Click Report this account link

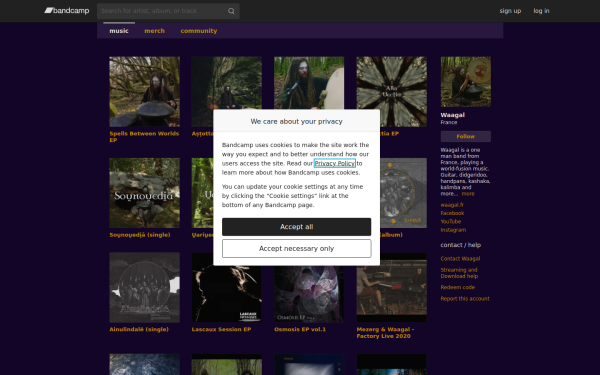[x=465, y=298]
